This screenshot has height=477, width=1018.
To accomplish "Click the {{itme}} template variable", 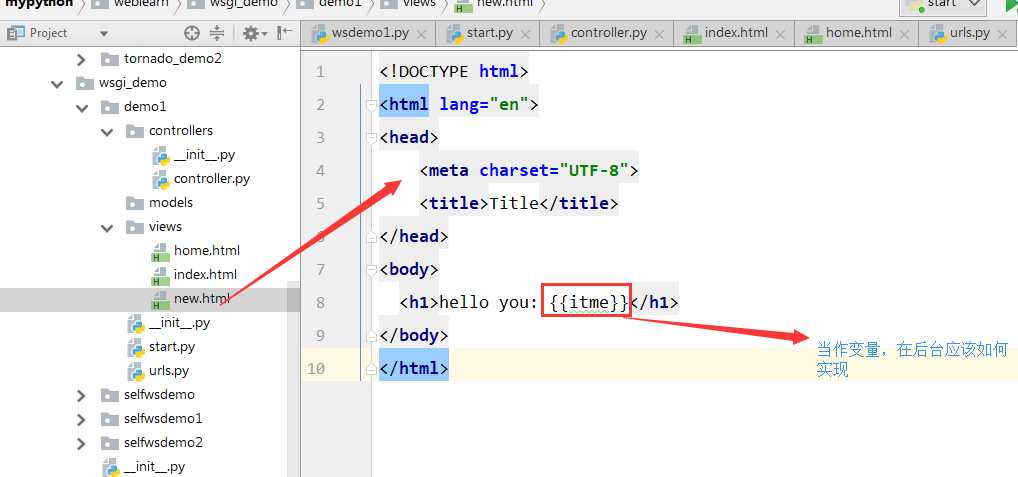I will click(x=589, y=302).
